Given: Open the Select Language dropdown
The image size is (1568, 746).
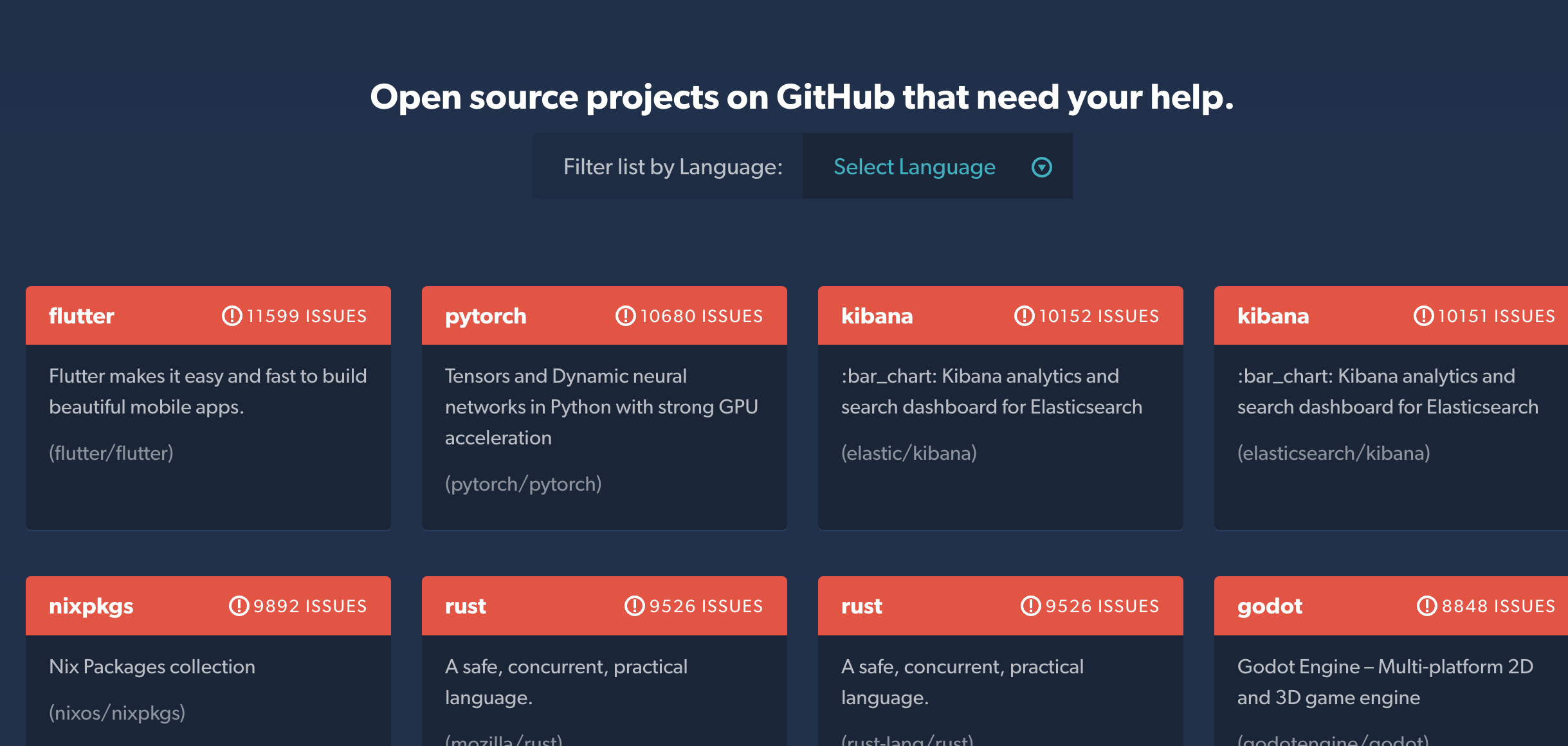Looking at the screenshot, I should (937, 167).
